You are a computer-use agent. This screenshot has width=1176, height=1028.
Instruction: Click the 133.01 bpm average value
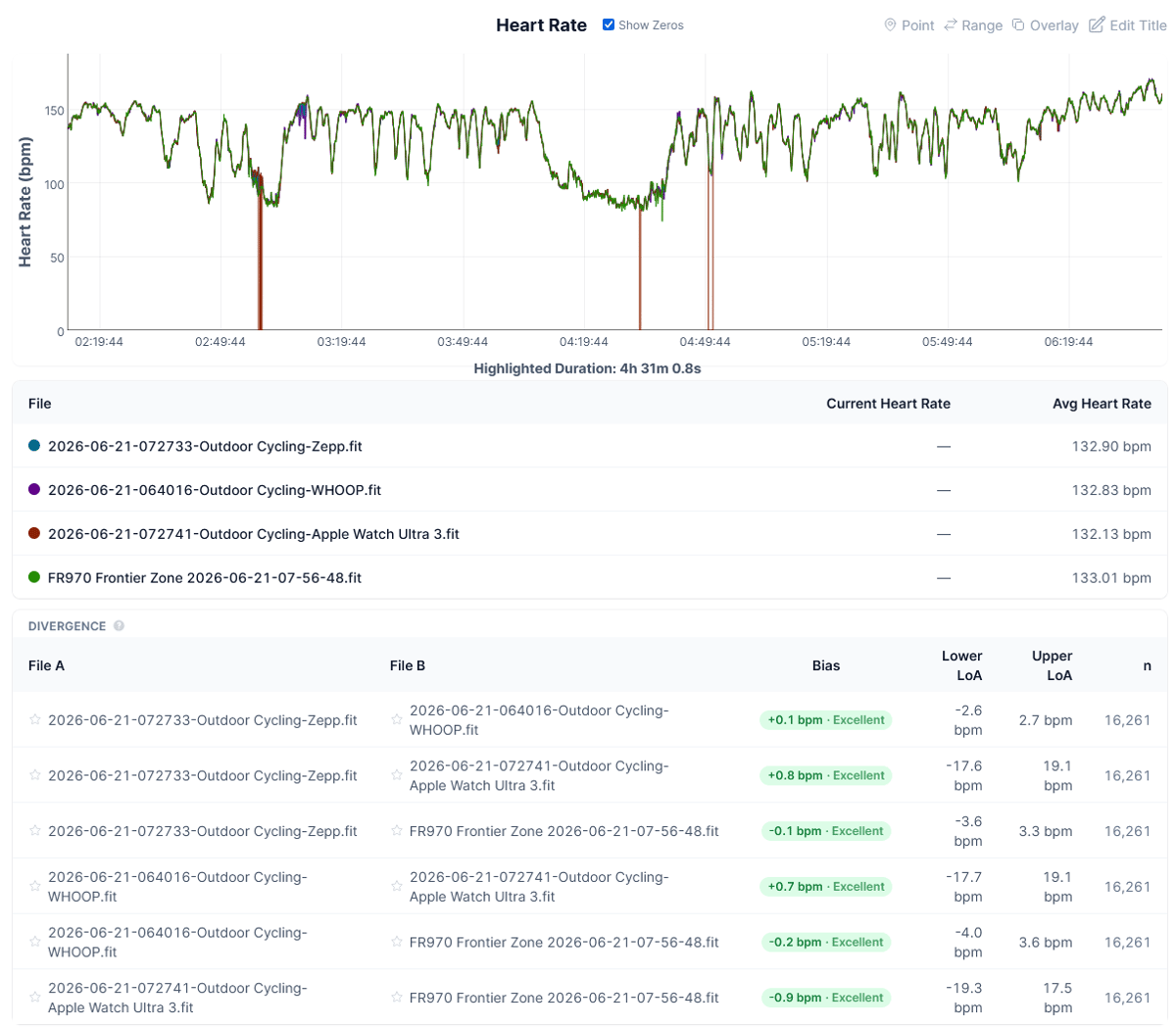coord(1111,578)
